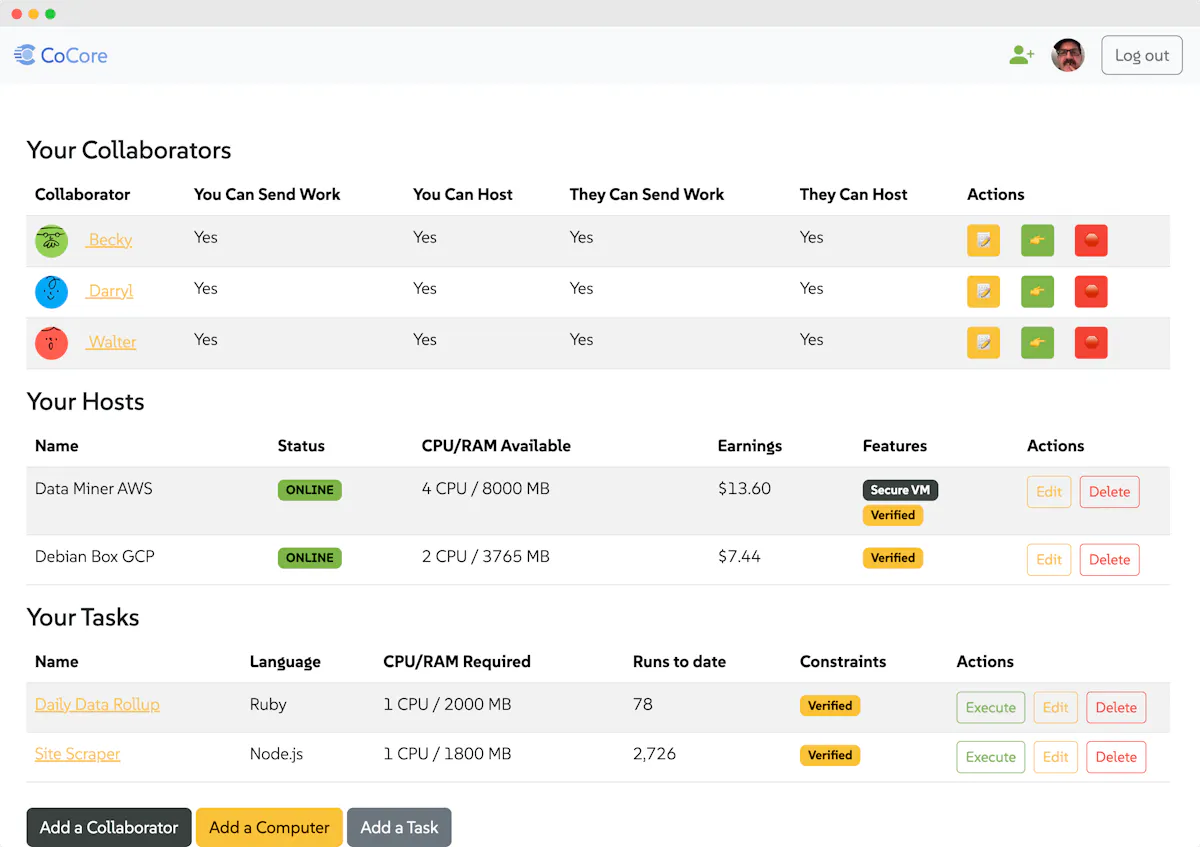Screen dimensions: 1200x847
Task: Delete the Data Miner AWS host
Action: pyautogui.click(x=1109, y=492)
